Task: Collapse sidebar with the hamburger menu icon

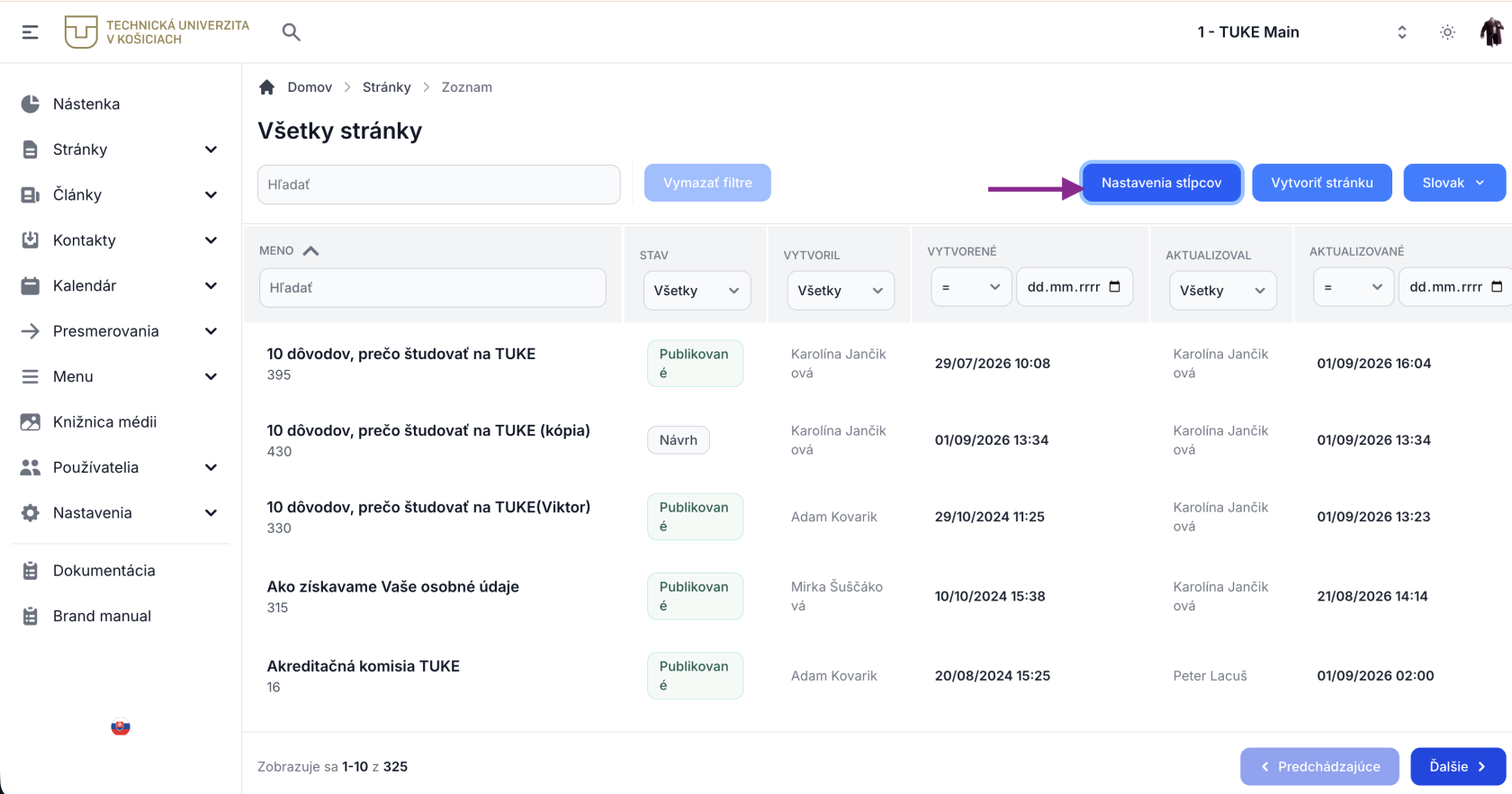Action: [x=30, y=32]
